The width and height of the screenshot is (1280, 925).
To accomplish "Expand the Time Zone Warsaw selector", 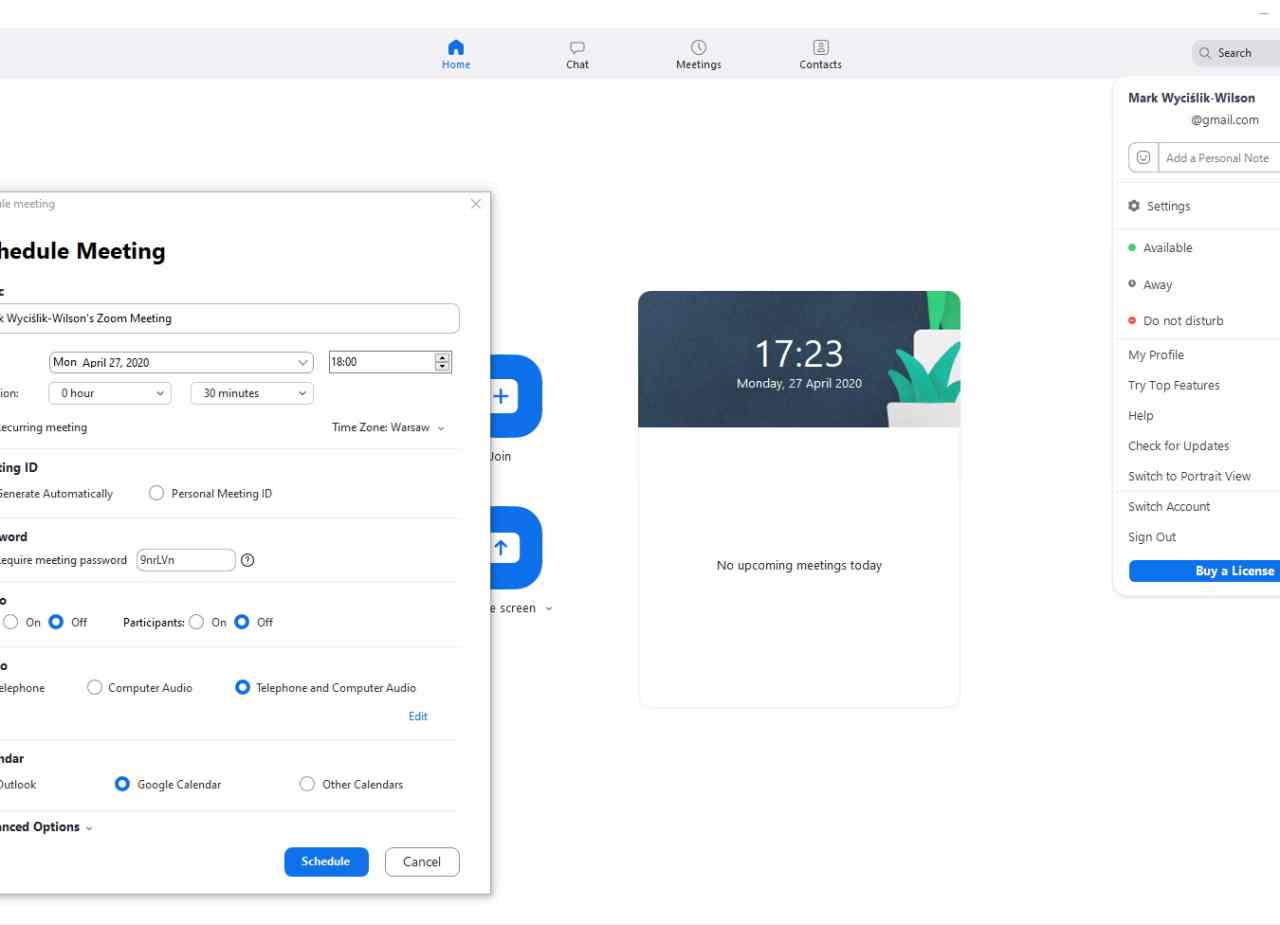I will pos(388,428).
